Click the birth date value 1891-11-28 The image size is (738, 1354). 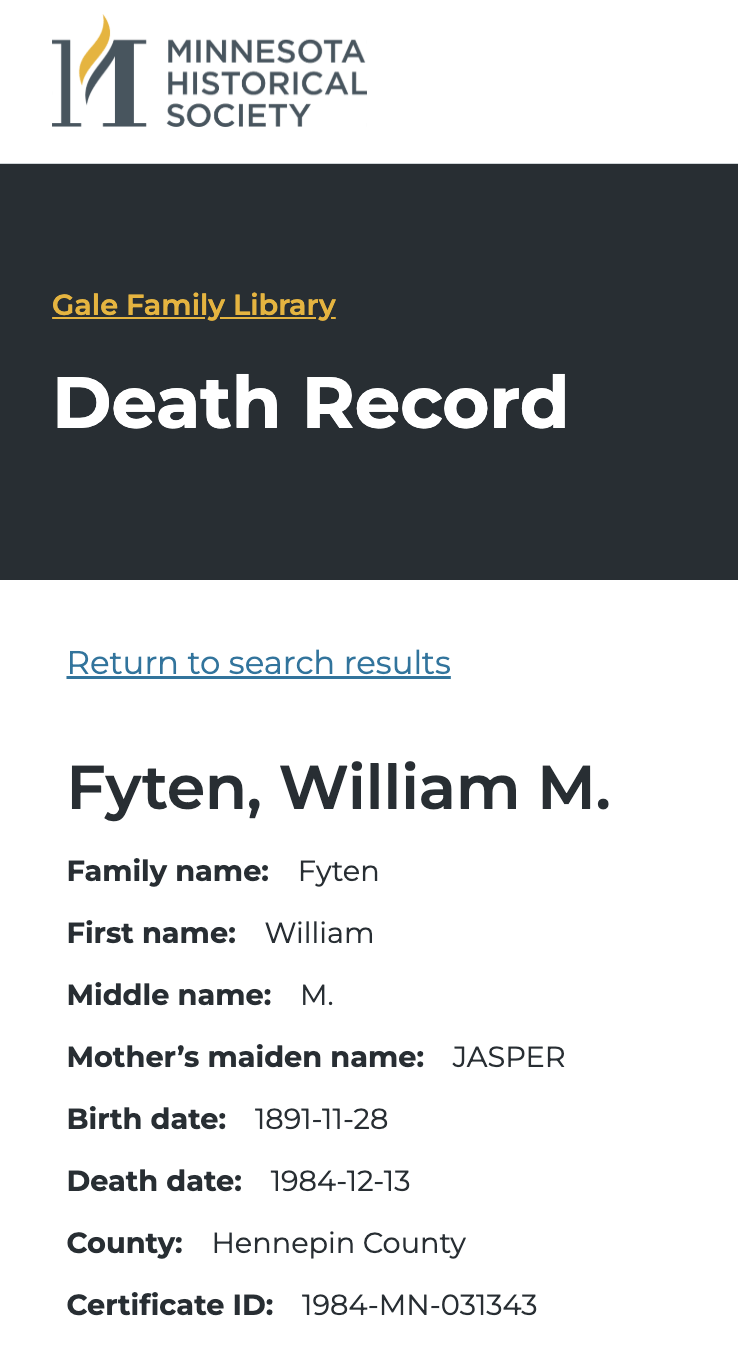pyautogui.click(x=321, y=1120)
